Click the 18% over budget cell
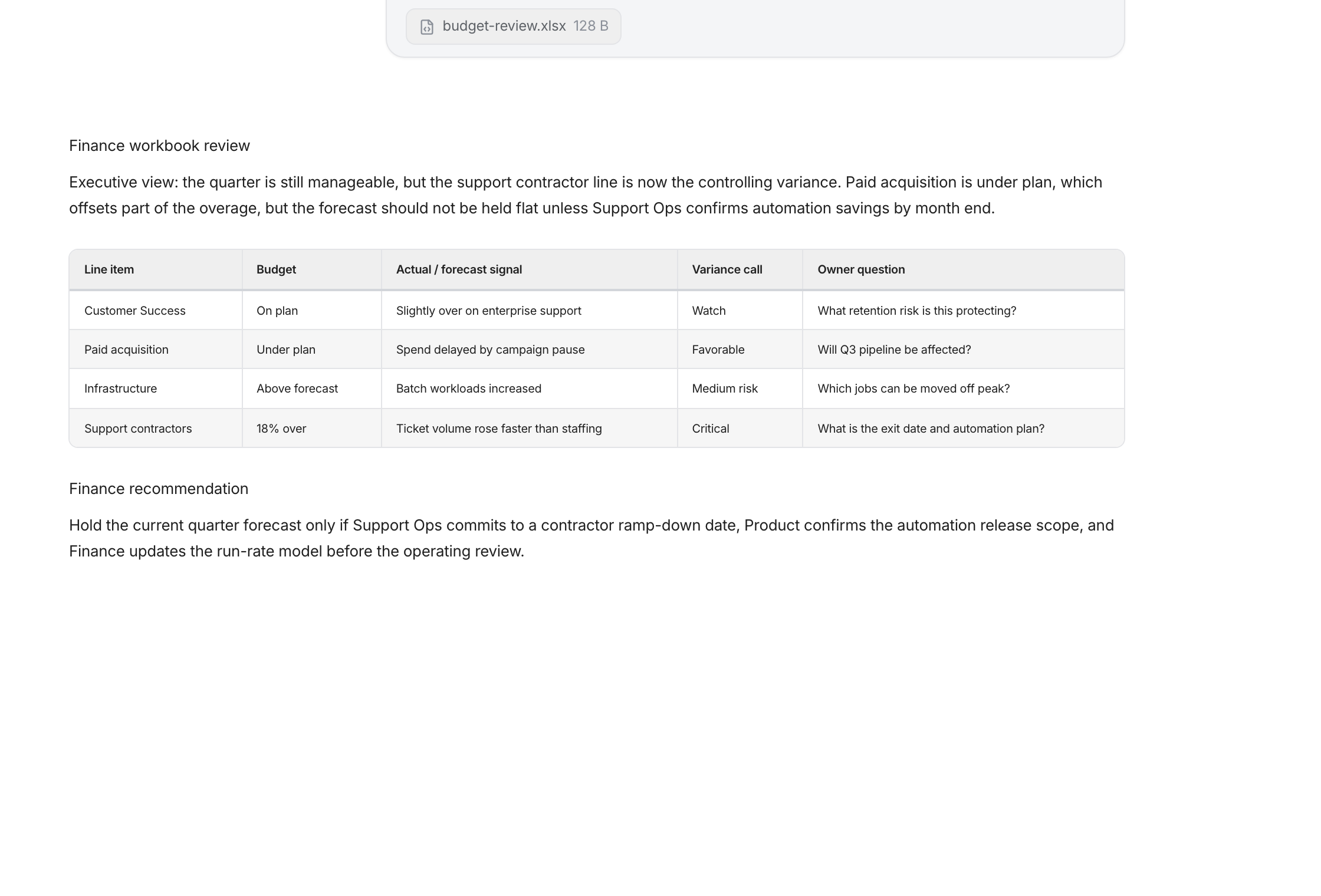The image size is (1321, 896). (281, 429)
